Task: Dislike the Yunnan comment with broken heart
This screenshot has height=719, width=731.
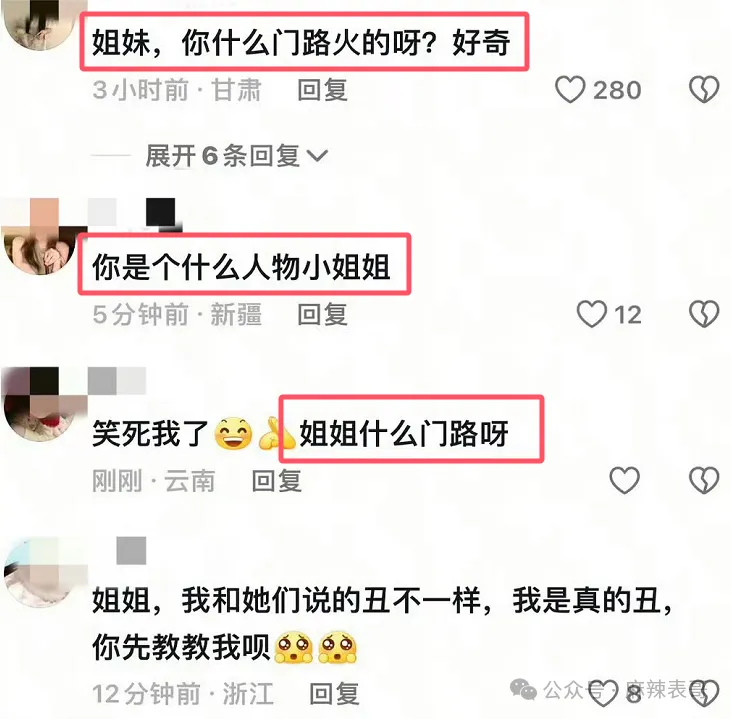Action: click(x=704, y=480)
